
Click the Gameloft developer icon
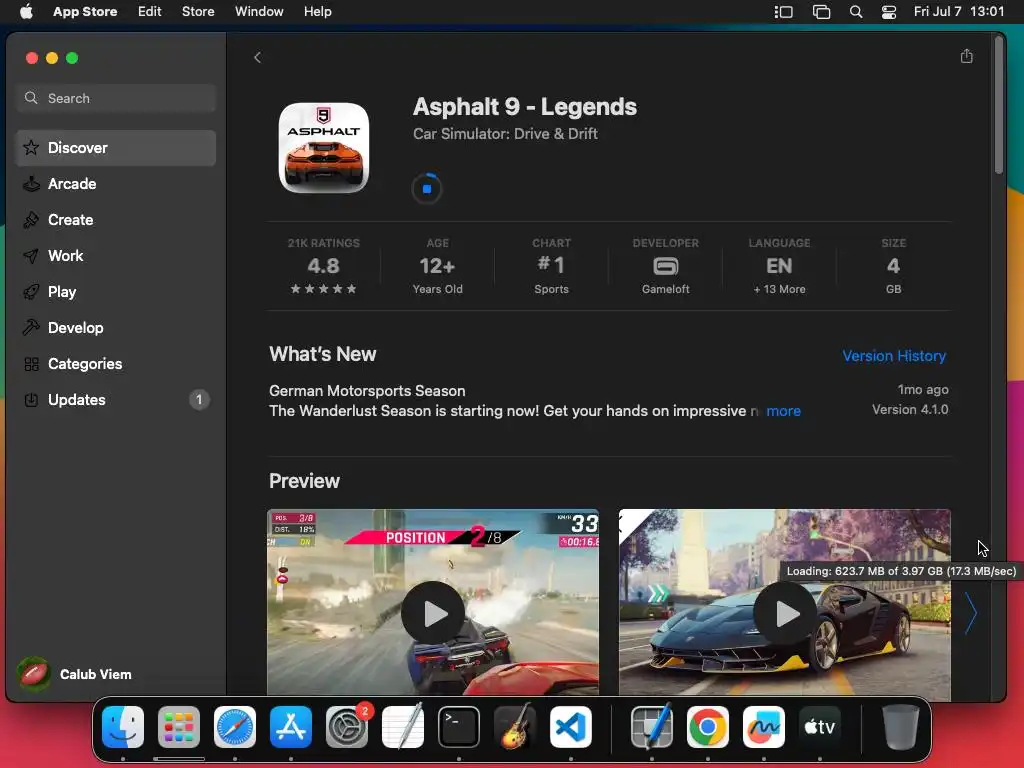(665, 266)
